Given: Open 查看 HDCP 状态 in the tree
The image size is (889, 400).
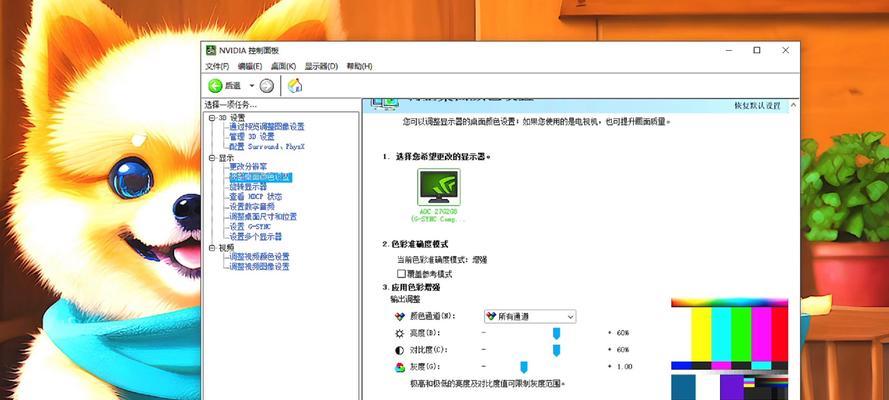Looking at the screenshot, I should tap(256, 197).
